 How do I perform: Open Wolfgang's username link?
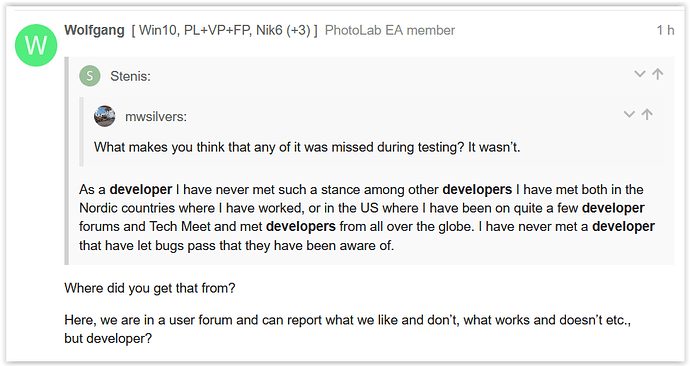(95, 30)
